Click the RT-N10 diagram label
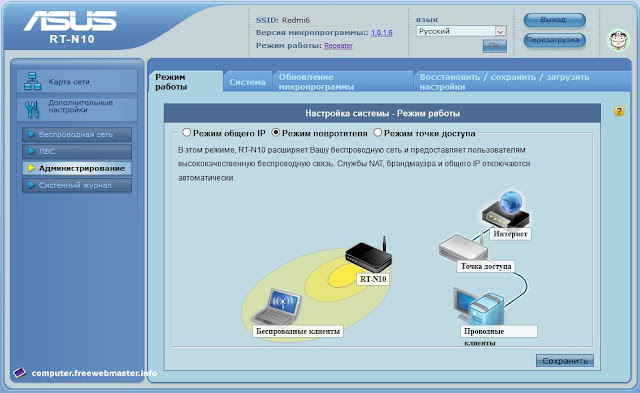This screenshot has width=640, height=393. (x=373, y=279)
